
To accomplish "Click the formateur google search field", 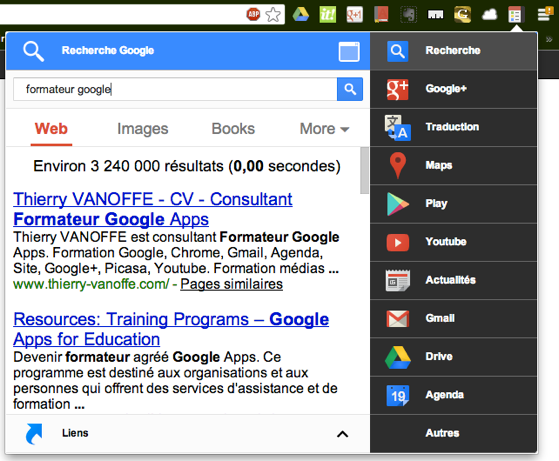I will [175, 89].
